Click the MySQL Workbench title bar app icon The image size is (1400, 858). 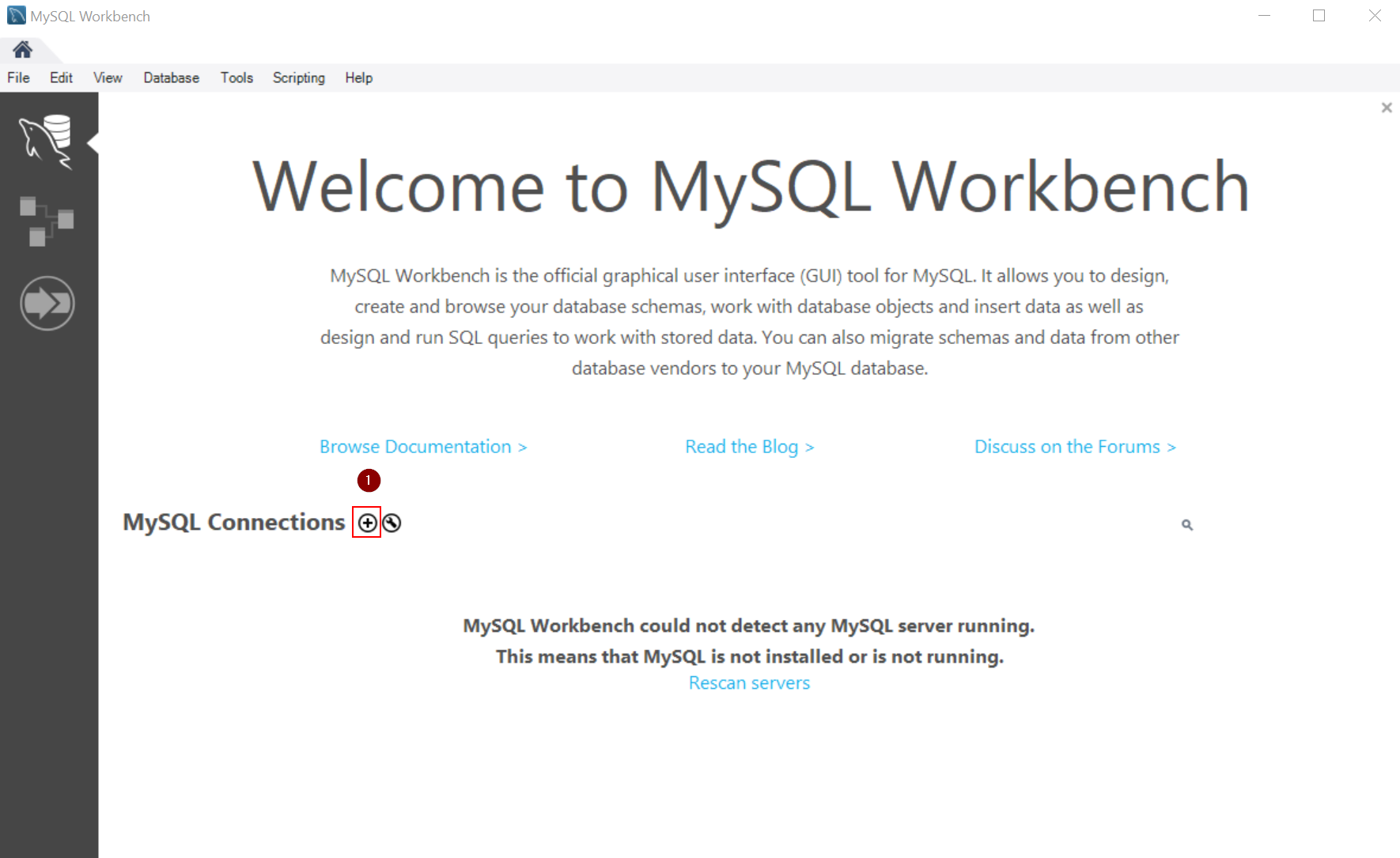[16, 16]
